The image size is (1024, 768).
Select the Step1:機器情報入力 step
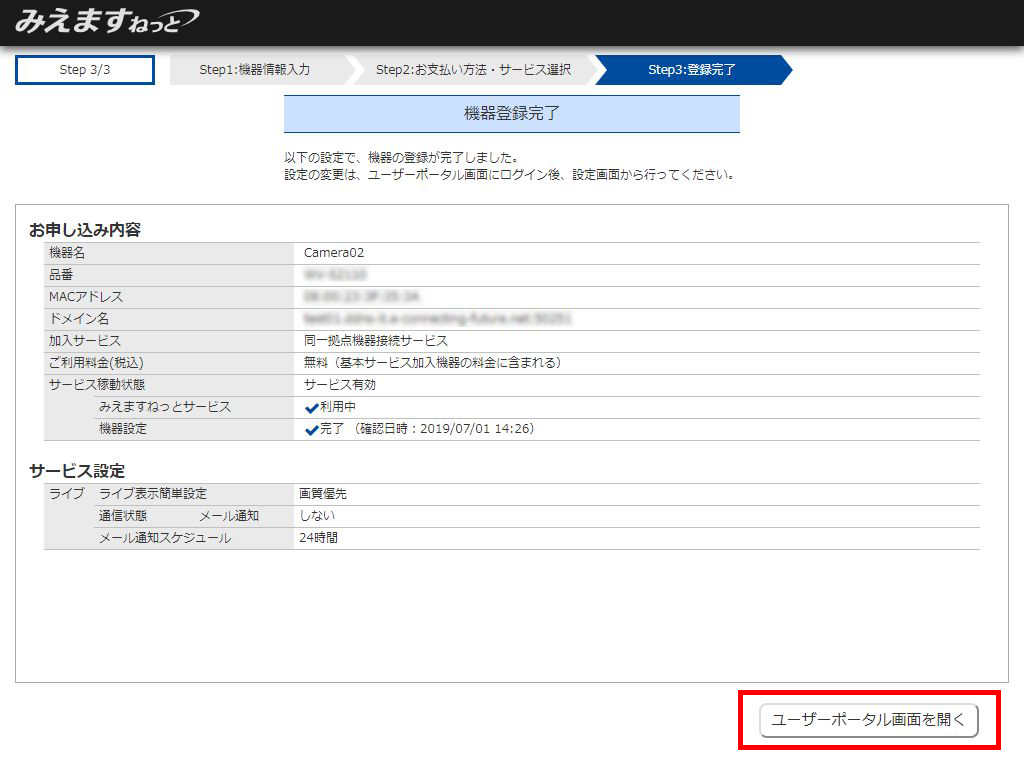[x=255, y=70]
